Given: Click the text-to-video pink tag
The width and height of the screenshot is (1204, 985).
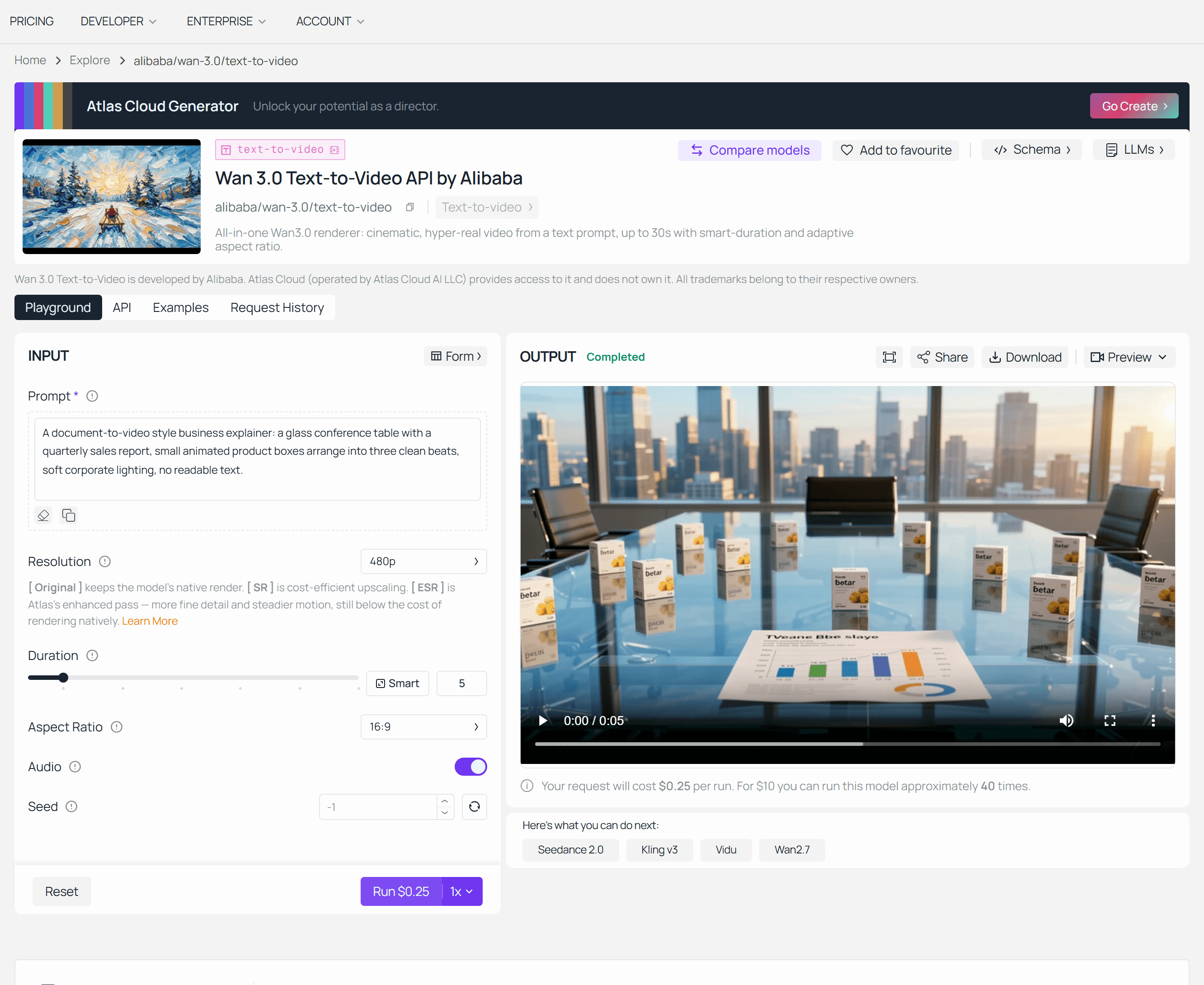Looking at the screenshot, I should (280, 150).
